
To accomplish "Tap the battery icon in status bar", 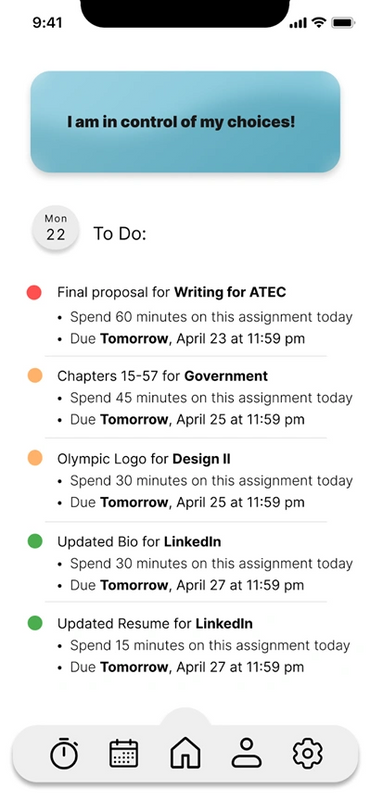I will tap(343, 22).
